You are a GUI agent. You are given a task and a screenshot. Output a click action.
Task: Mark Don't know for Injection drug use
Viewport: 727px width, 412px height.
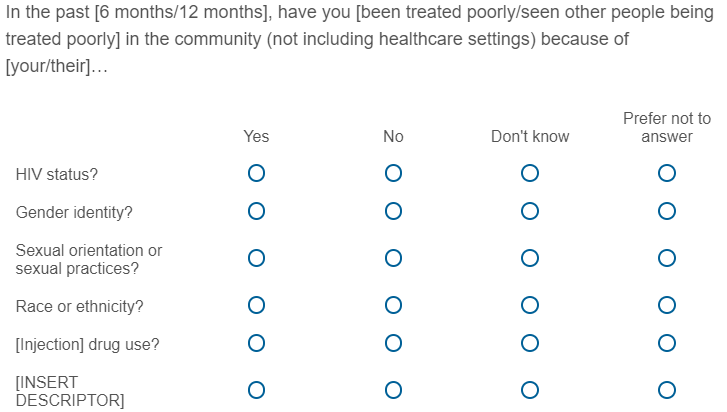coord(530,344)
